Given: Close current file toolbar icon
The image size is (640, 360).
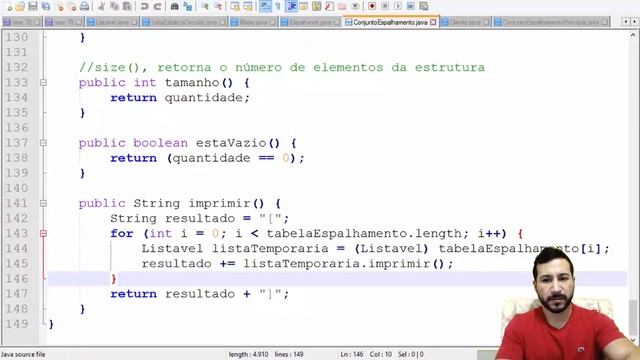Looking at the screenshot, I should point(59,6).
